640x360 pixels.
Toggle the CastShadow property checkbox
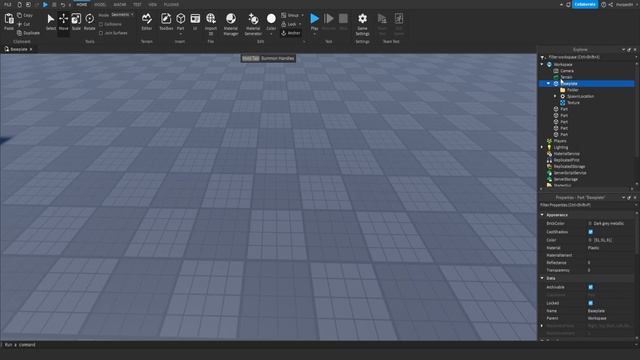click(x=590, y=232)
